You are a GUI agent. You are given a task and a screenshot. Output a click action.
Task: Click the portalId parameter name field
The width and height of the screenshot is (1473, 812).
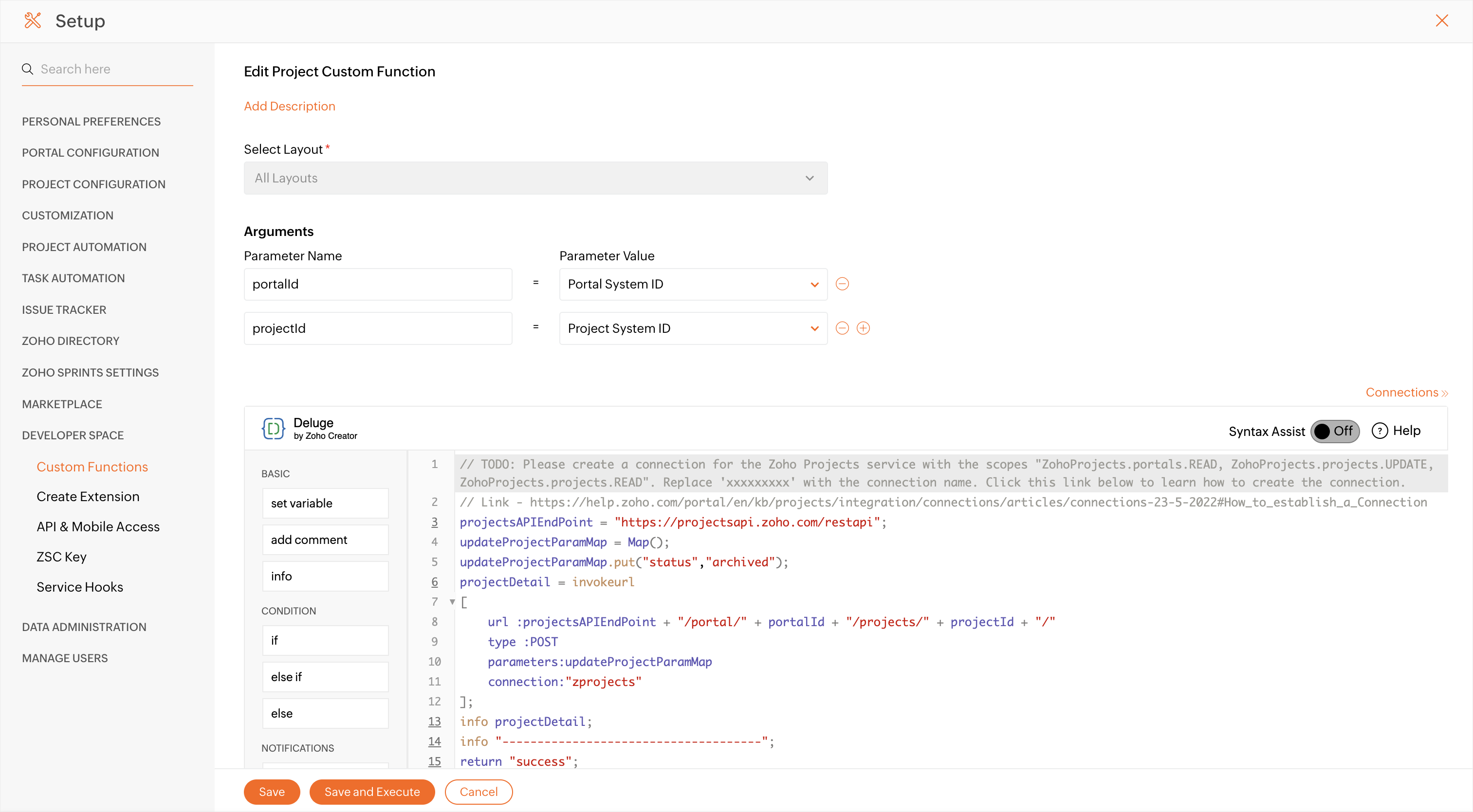(x=378, y=284)
